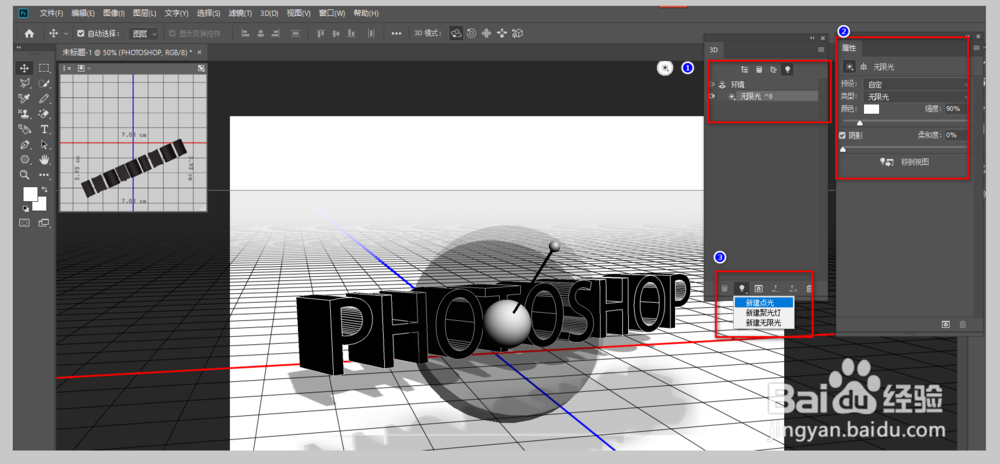Select the Quick Selection tool
Screen dimensions: 1000x464
[44, 83]
